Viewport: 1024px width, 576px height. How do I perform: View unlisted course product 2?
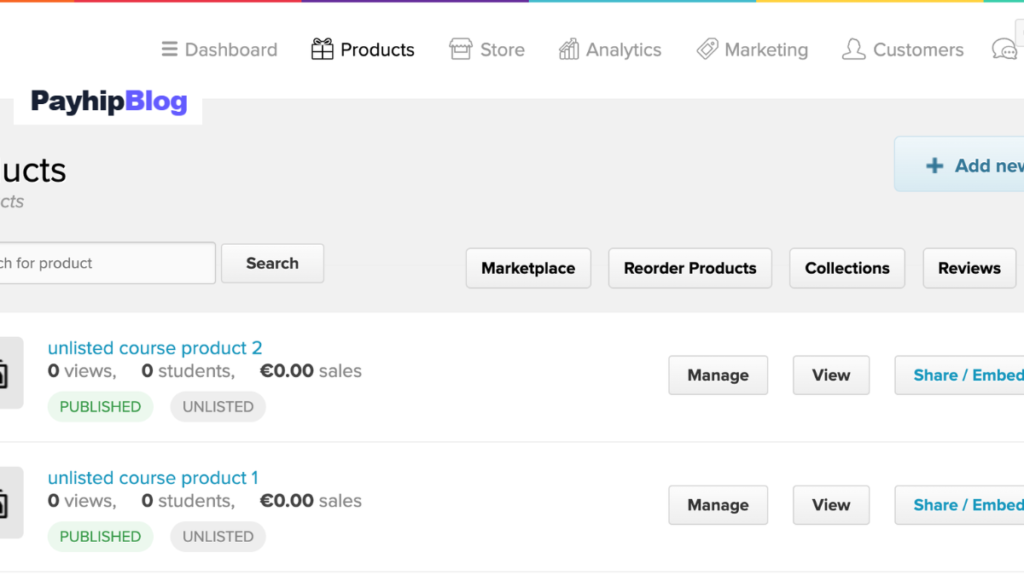831,375
